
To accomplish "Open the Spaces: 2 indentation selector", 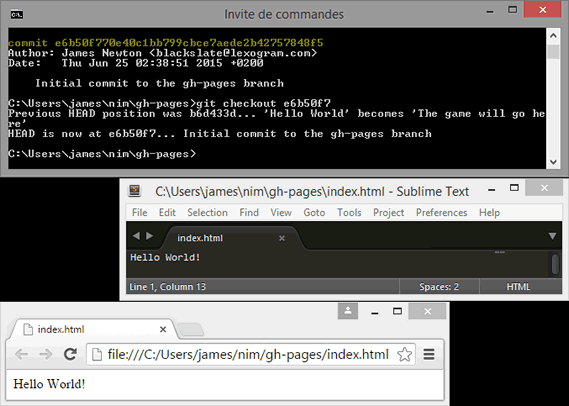I will pos(439,287).
